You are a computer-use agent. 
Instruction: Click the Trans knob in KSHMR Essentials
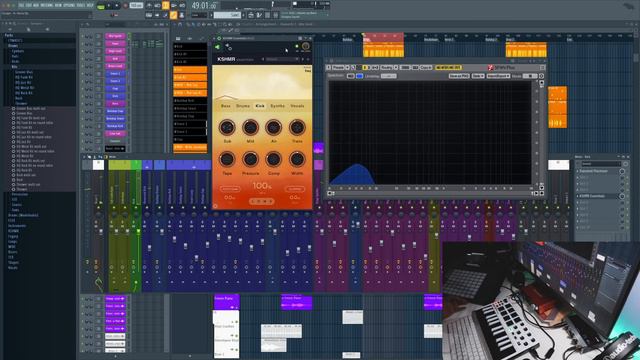pyautogui.click(x=297, y=127)
